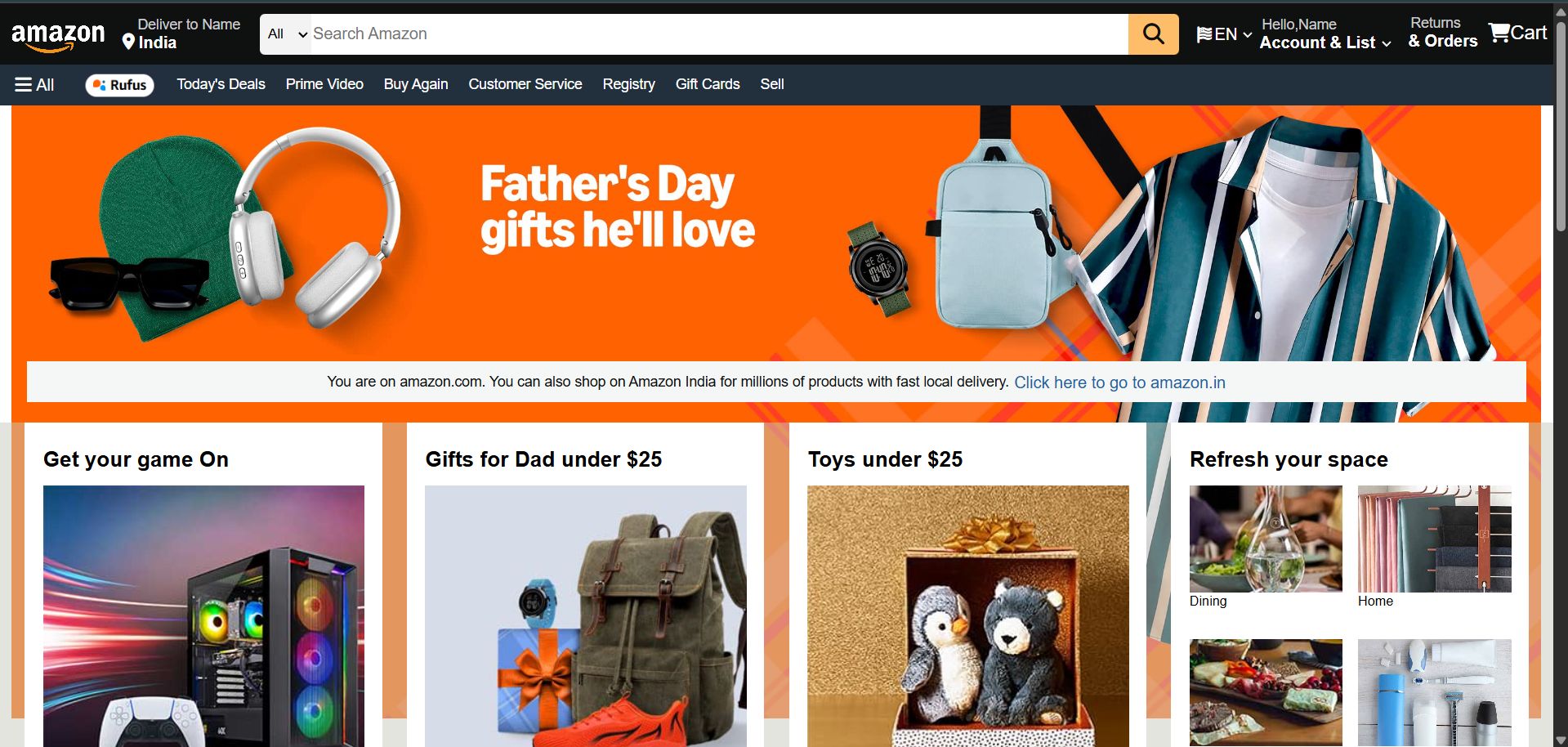Open Today's Deals in the nav bar

221,84
